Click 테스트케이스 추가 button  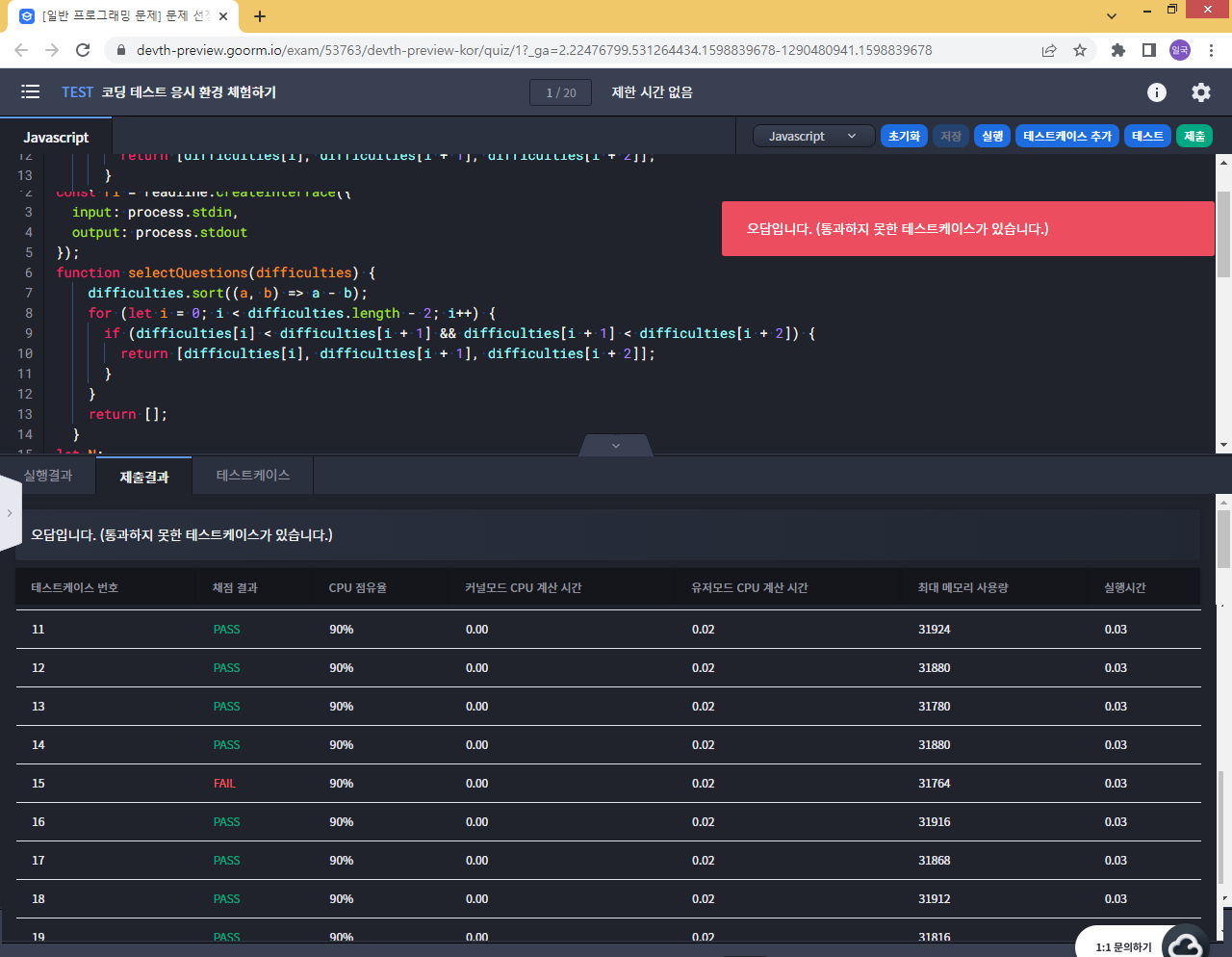pos(1067,136)
